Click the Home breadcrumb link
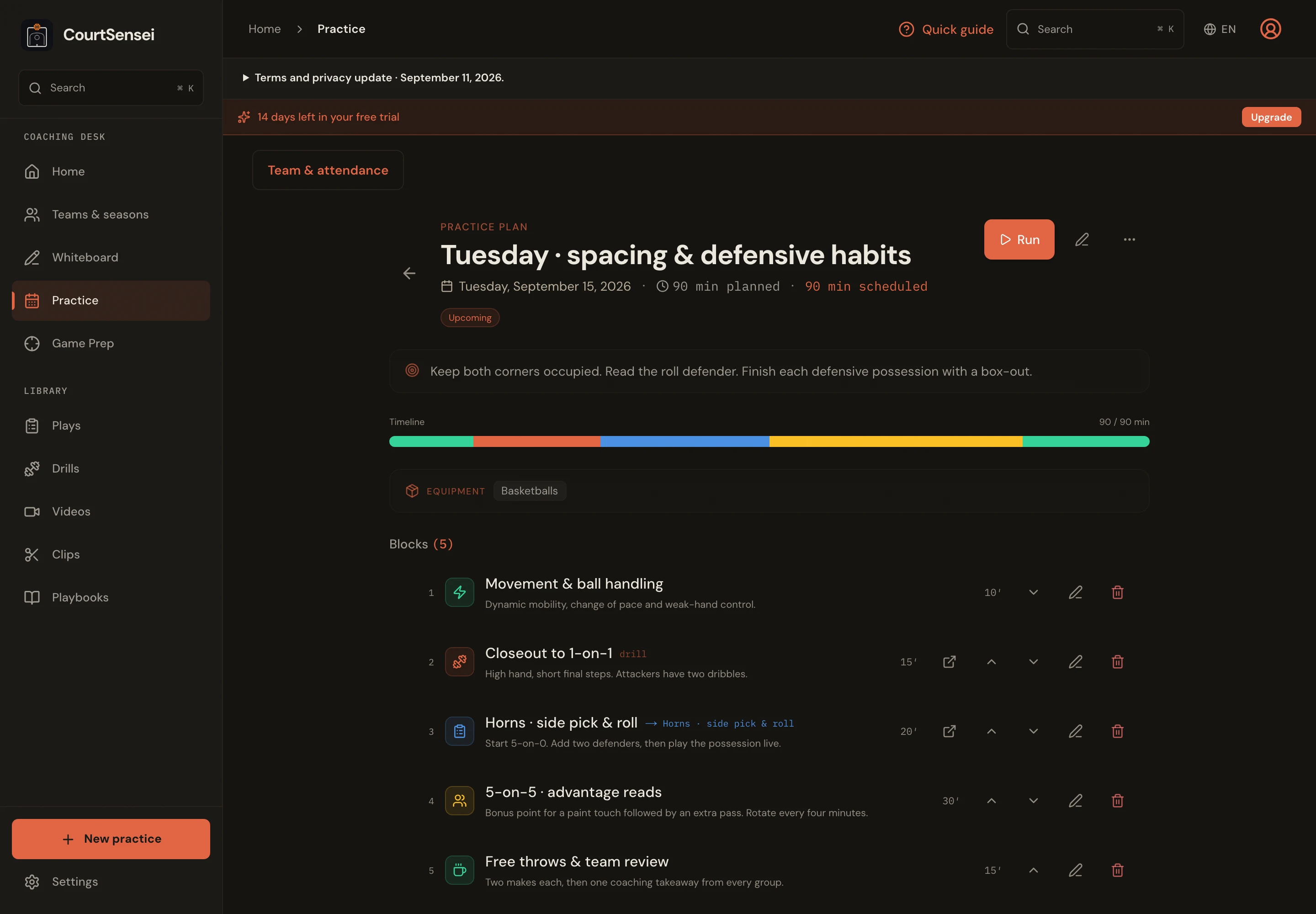 pyautogui.click(x=265, y=29)
